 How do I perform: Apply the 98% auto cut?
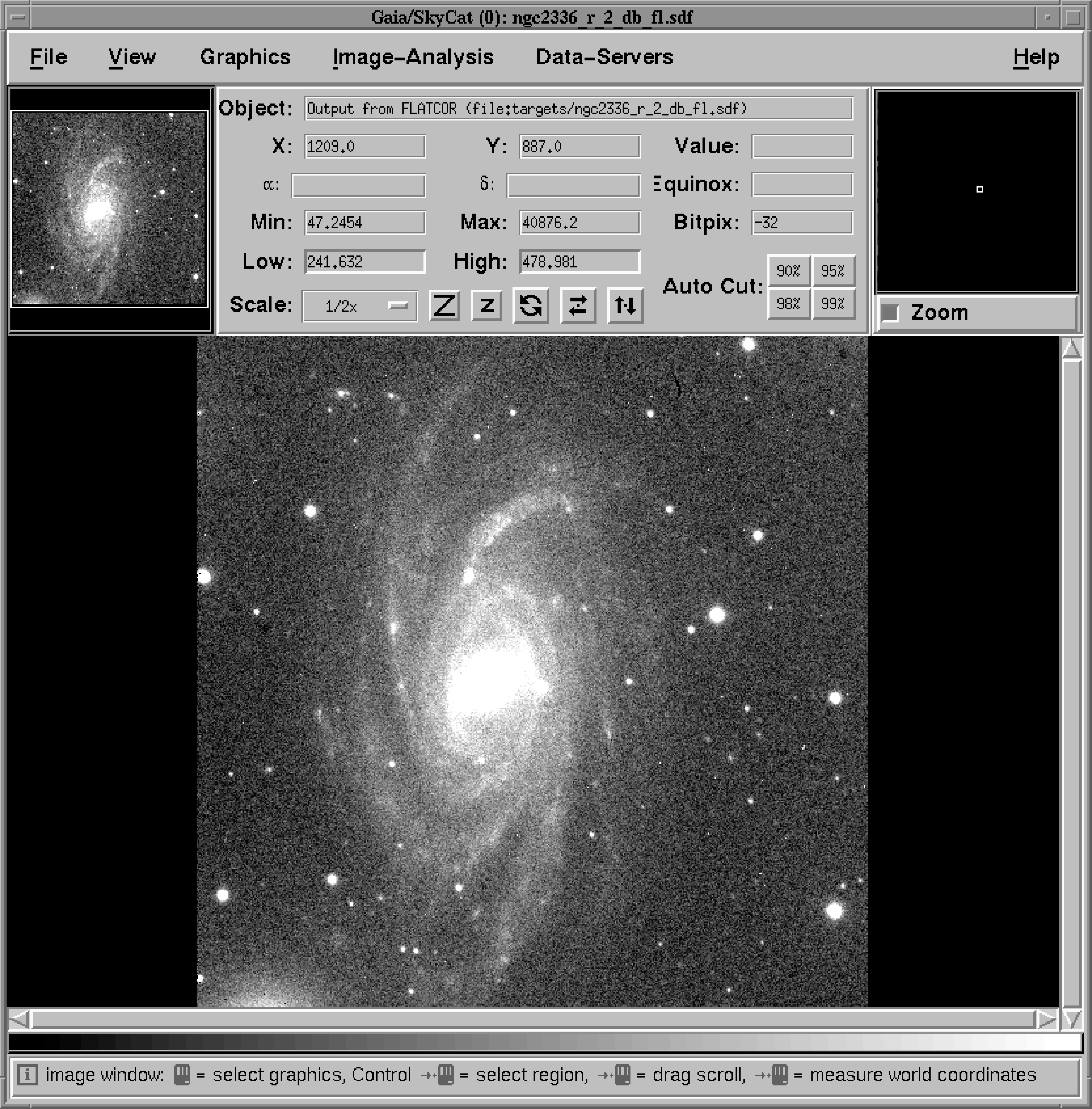coord(789,303)
